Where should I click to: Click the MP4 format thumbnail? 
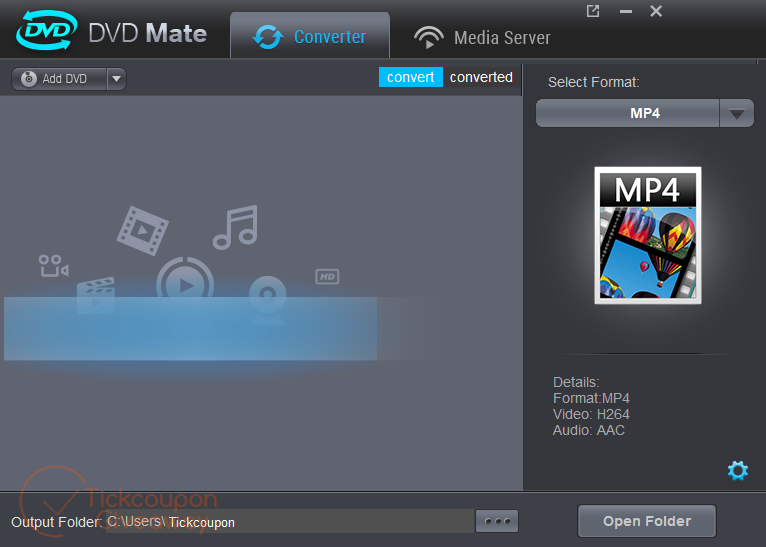pos(648,235)
